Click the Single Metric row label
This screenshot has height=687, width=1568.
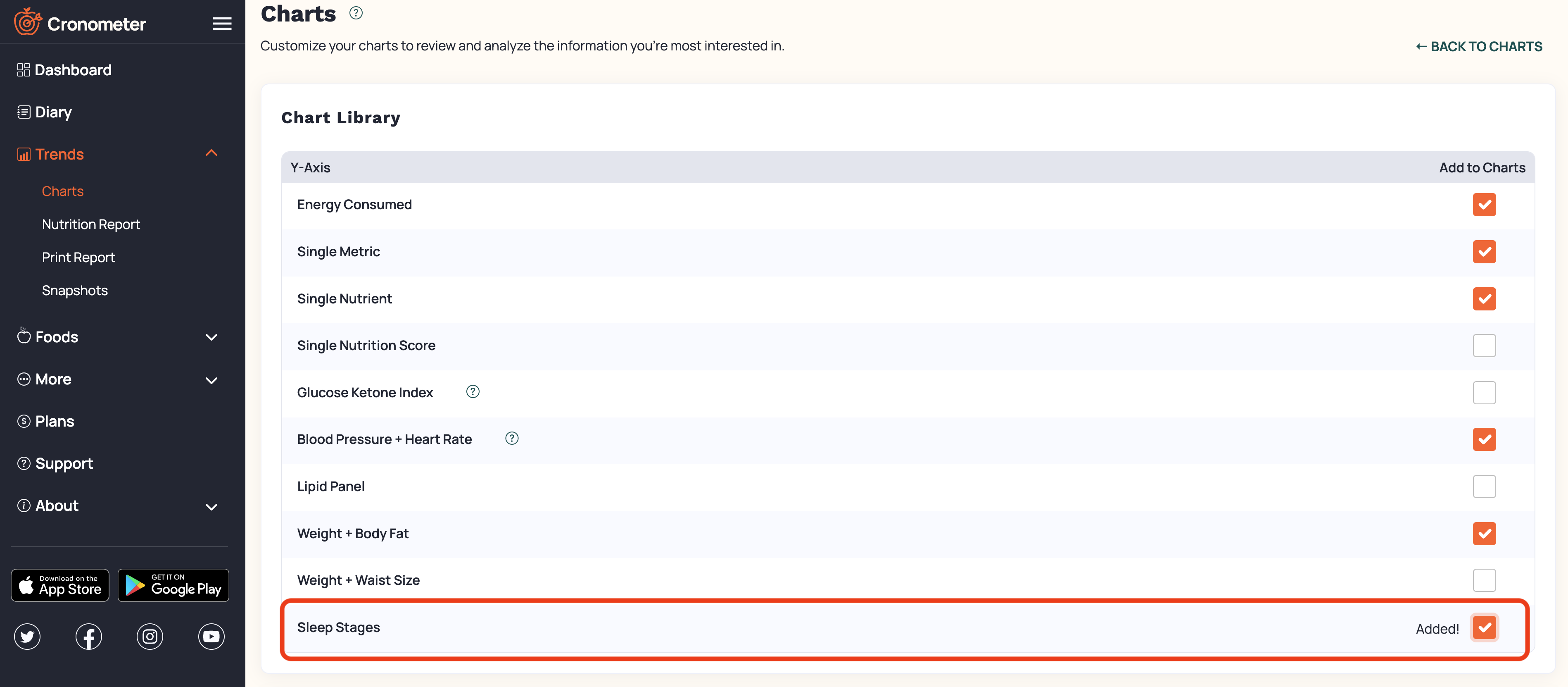coord(338,252)
